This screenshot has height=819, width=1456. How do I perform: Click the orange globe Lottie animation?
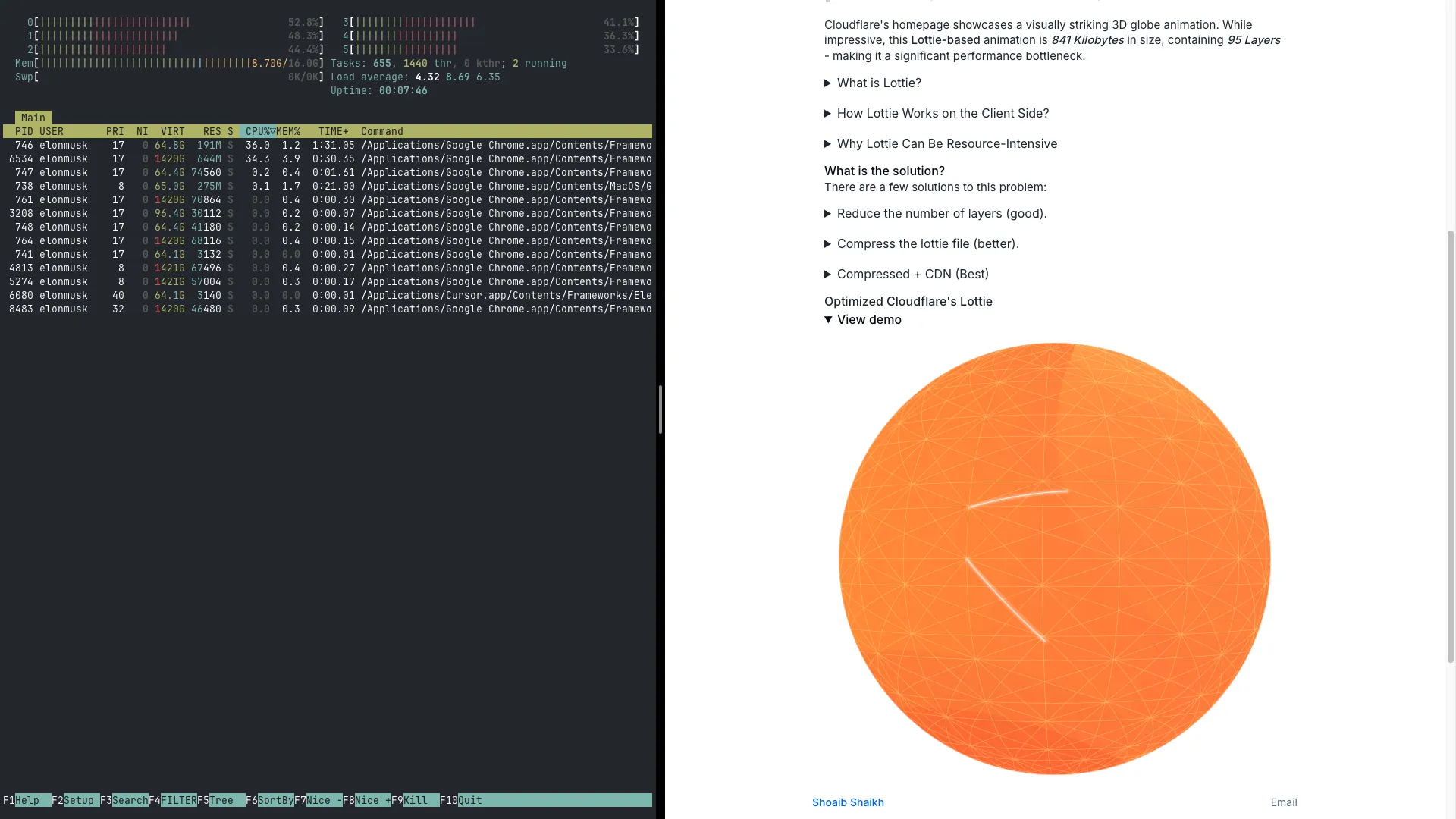pyautogui.click(x=1054, y=559)
